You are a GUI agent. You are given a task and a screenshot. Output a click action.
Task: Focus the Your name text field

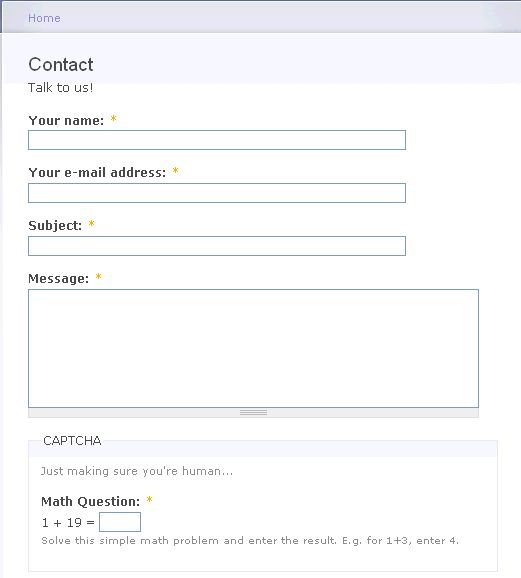217,140
